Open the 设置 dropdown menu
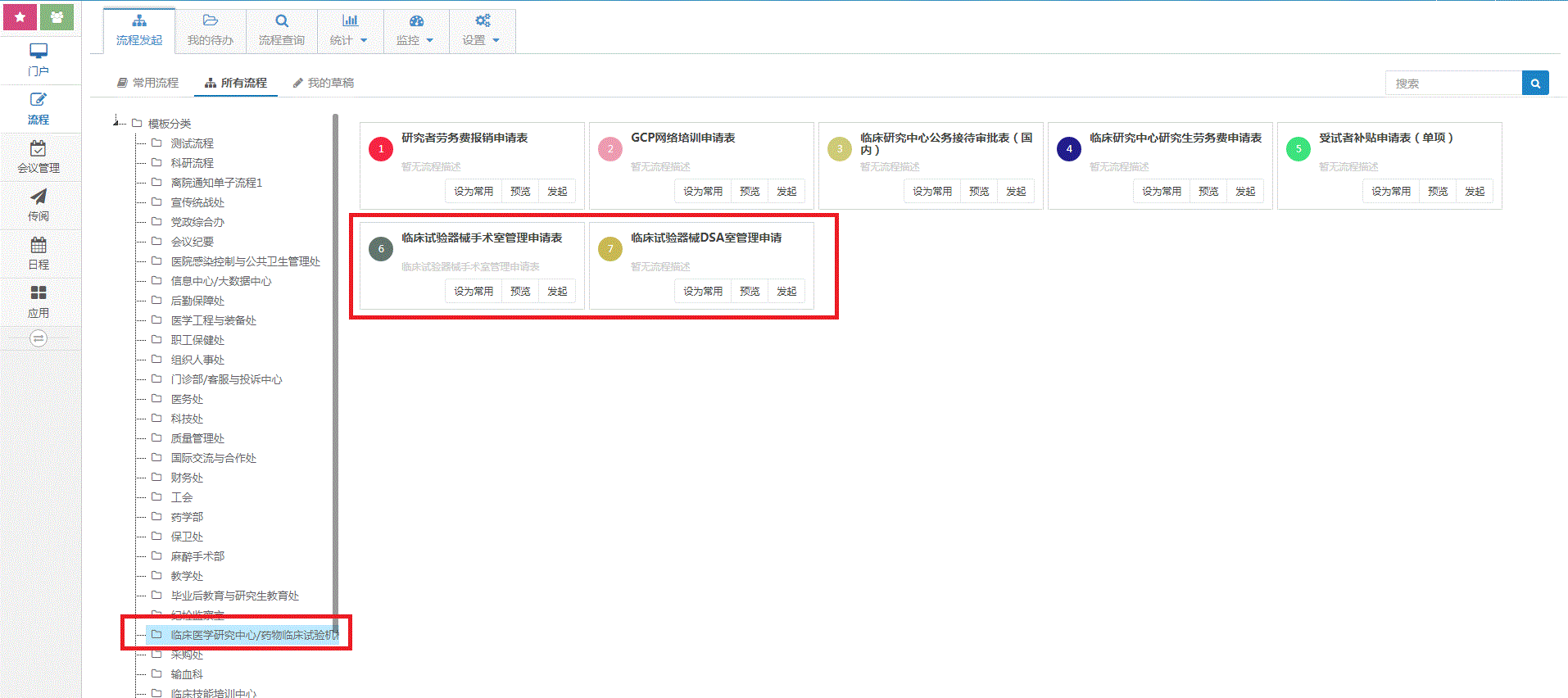Viewport: 1568px width, 698px height. pyautogui.click(x=483, y=31)
